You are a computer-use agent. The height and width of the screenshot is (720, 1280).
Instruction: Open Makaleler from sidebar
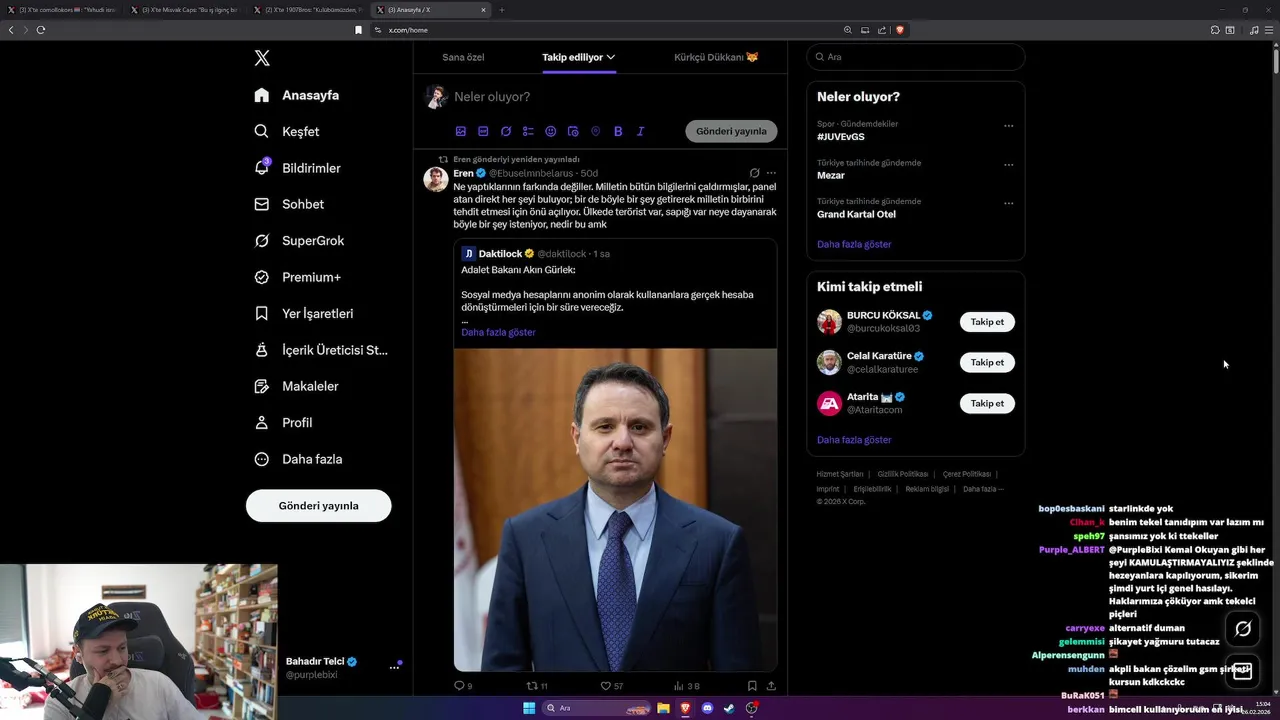tap(296, 386)
